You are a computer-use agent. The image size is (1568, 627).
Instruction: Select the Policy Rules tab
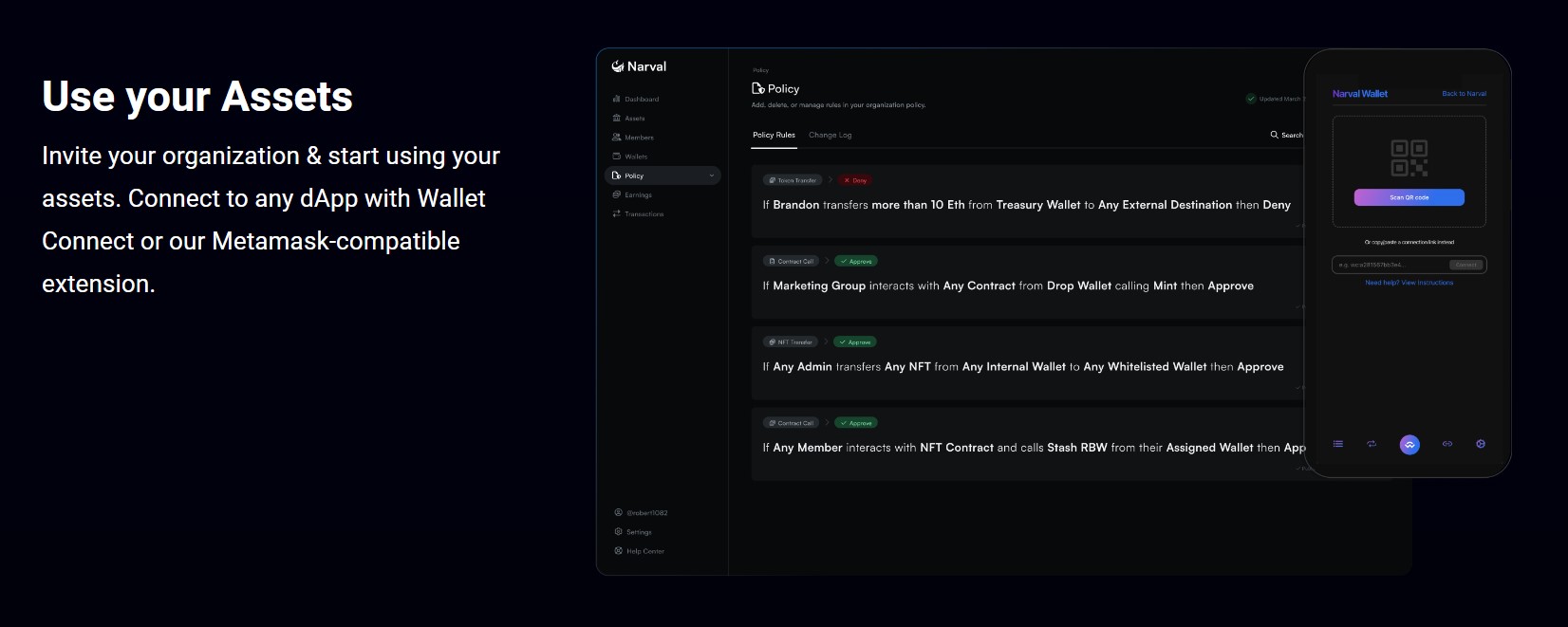coord(774,136)
